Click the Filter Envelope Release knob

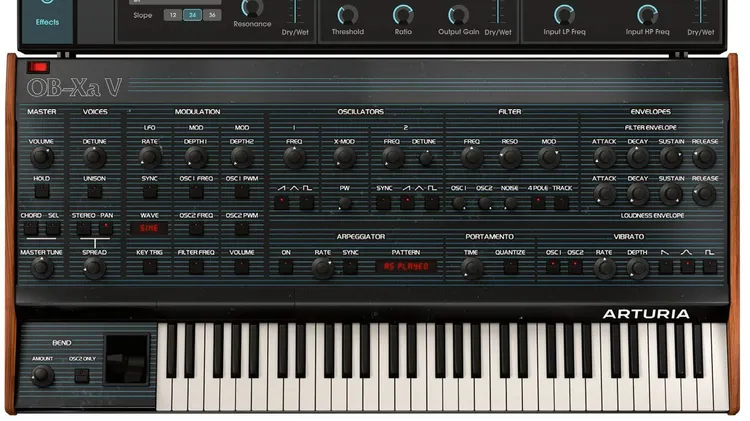pyautogui.click(x=704, y=157)
